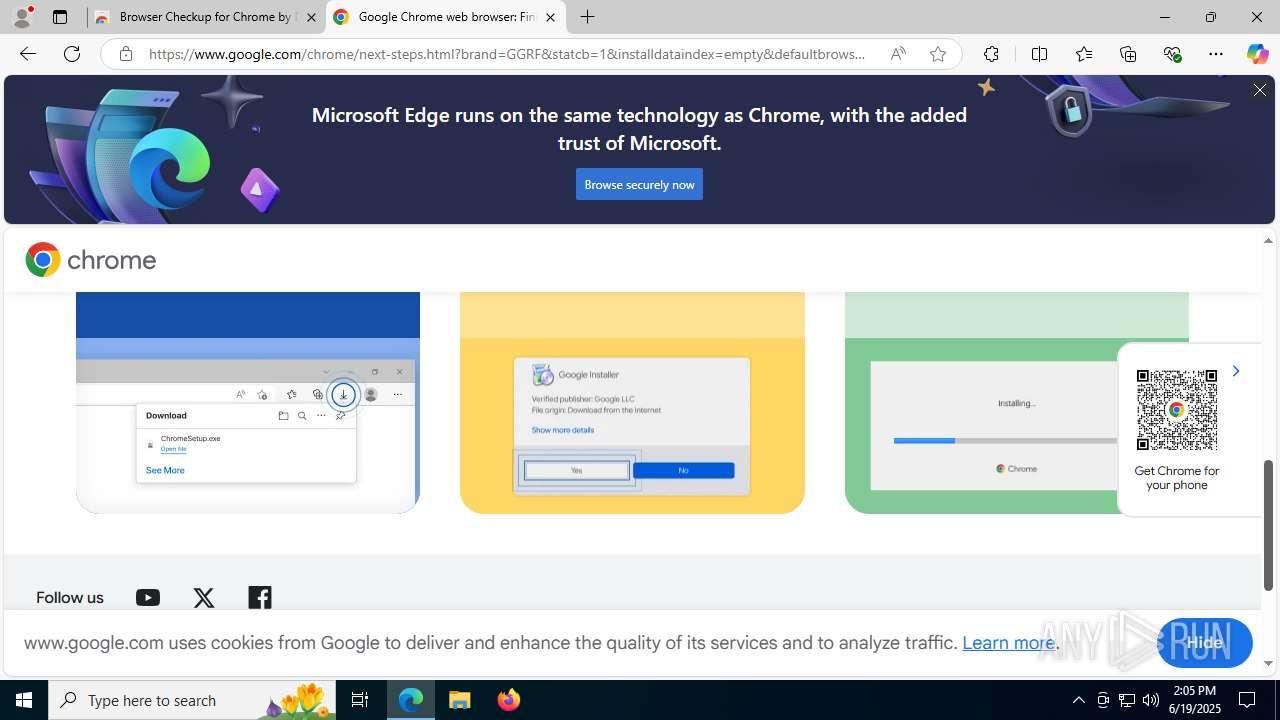Click the address bar URL
The width and height of the screenshot is (1280, 720).
click(507, 54)
